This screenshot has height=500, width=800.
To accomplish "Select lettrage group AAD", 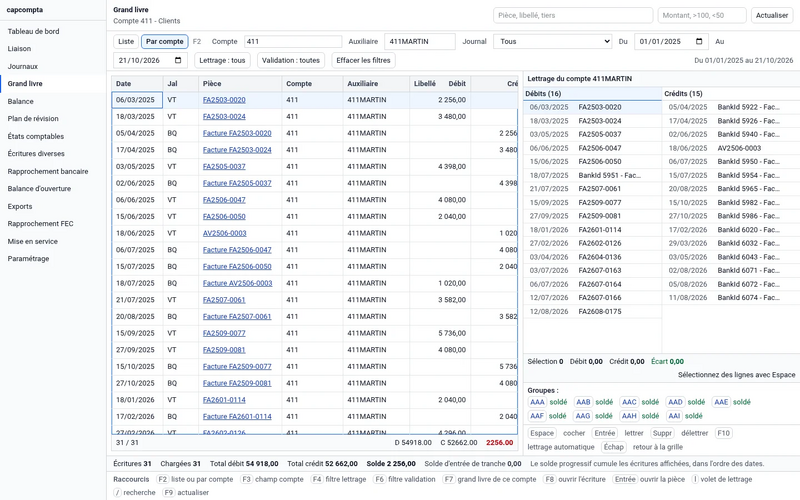I will pos(675,402).
